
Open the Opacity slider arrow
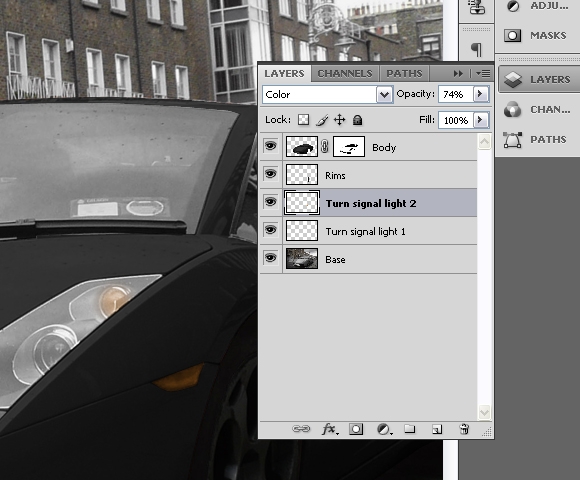480,94
